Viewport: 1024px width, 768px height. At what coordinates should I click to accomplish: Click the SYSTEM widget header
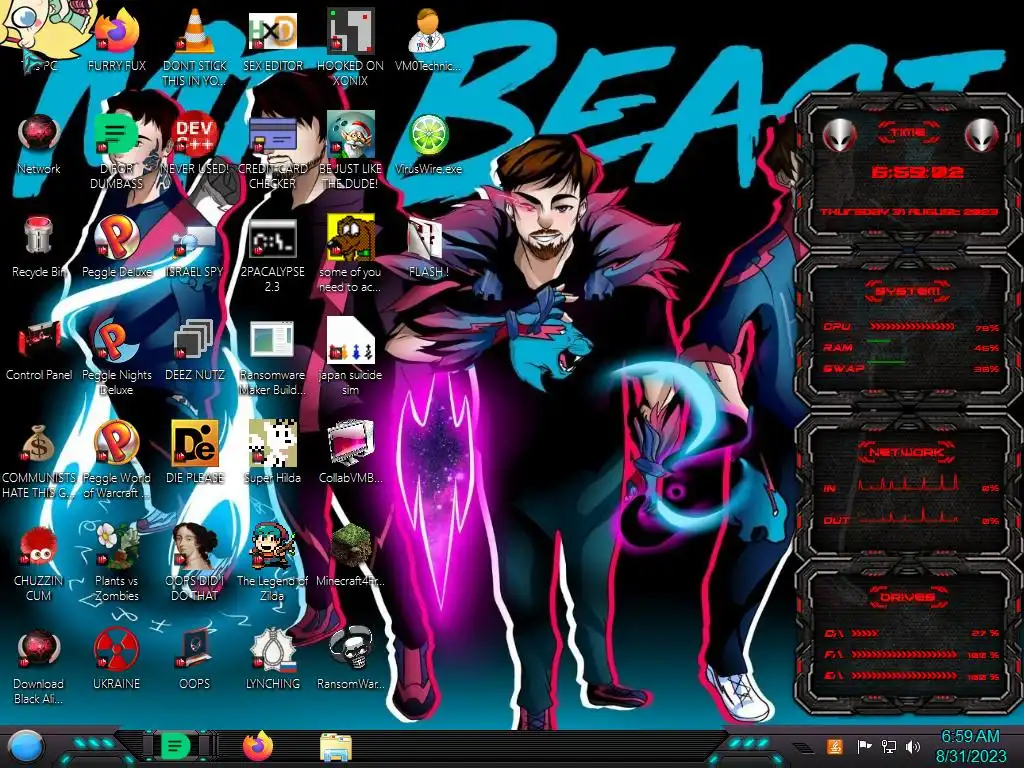coord(908,291)
